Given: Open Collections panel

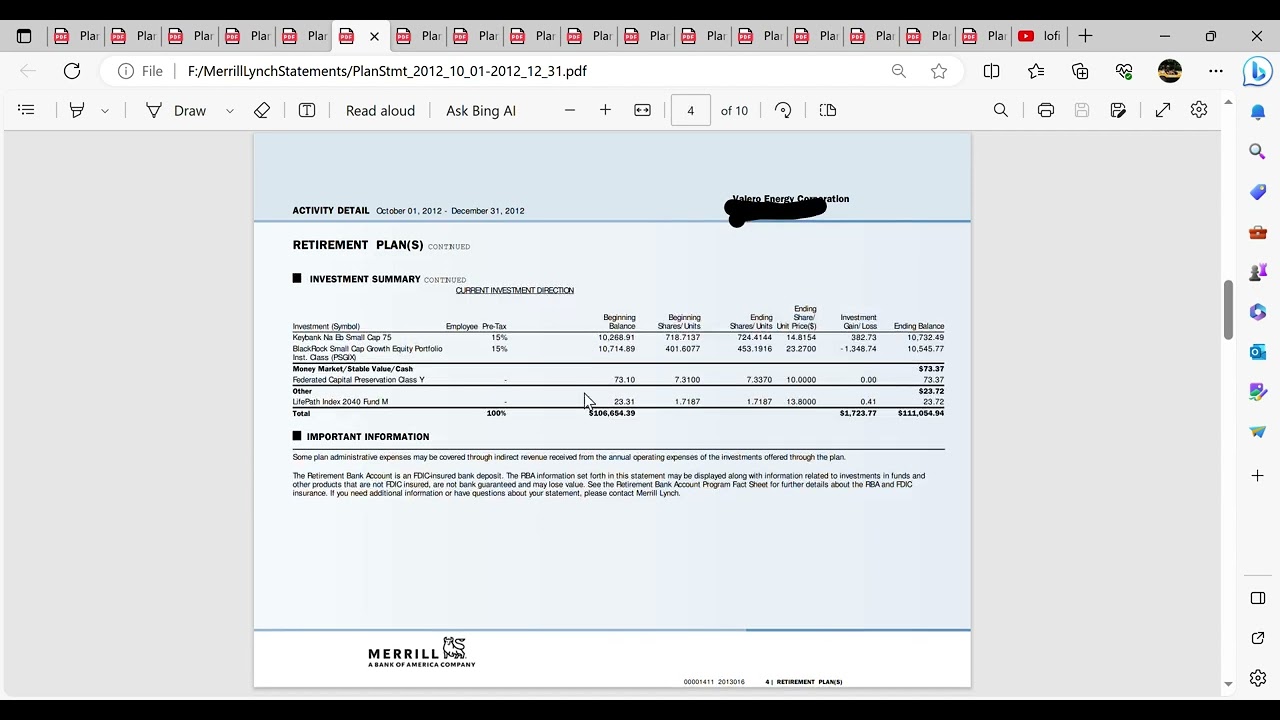Looking at the screenshot, I should click(x=1080, y=71).
